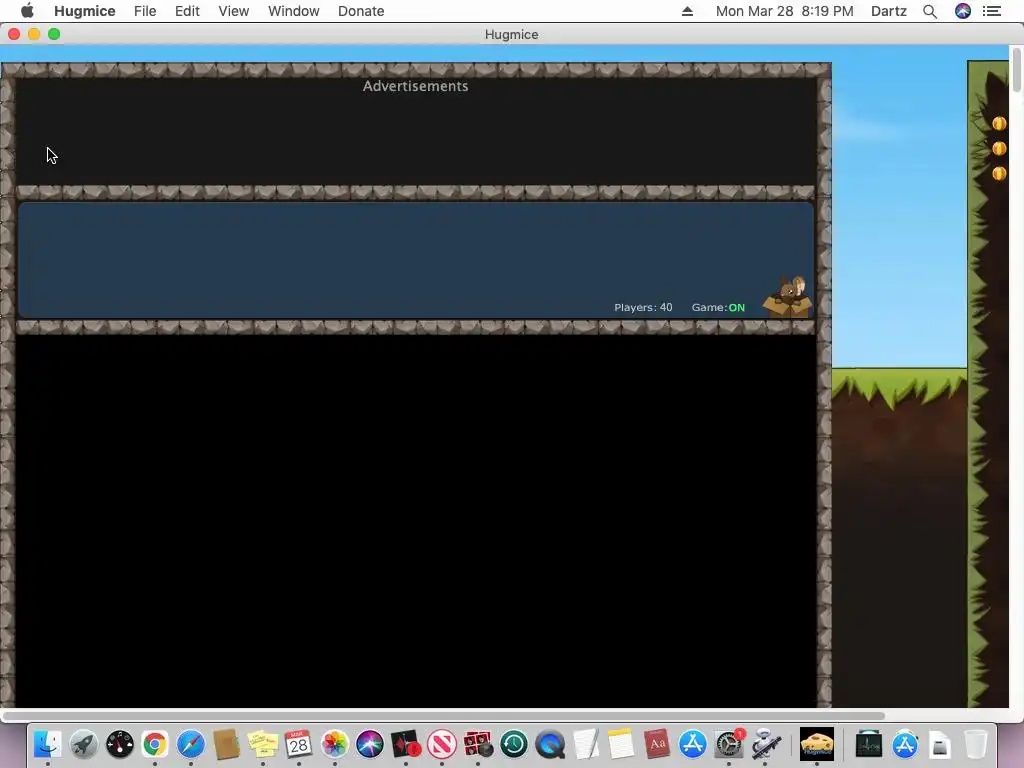Open the Photos app in dock

(334, 744)
